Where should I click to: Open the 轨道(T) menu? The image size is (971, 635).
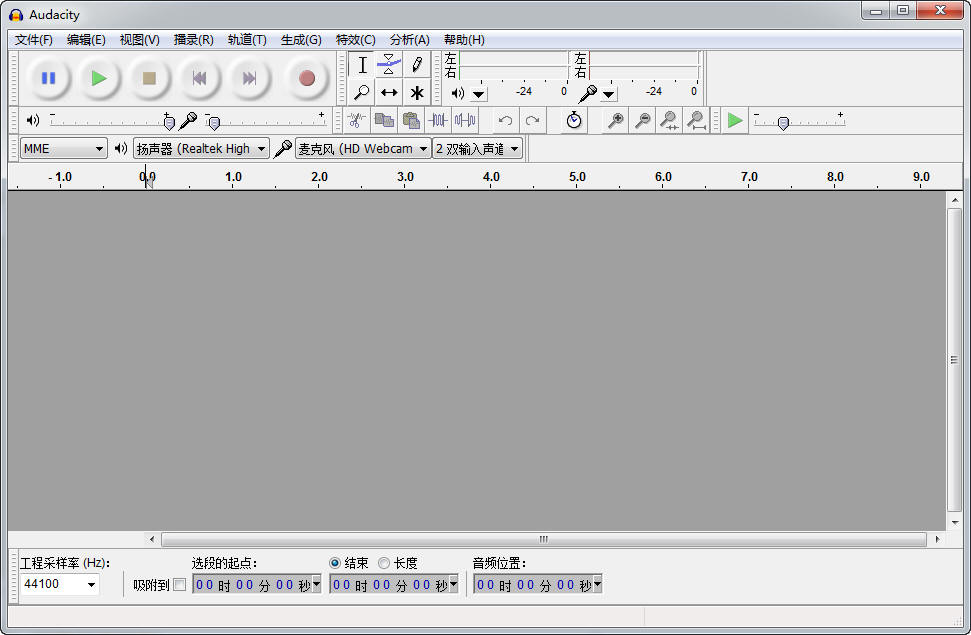[x=247, y=40]
